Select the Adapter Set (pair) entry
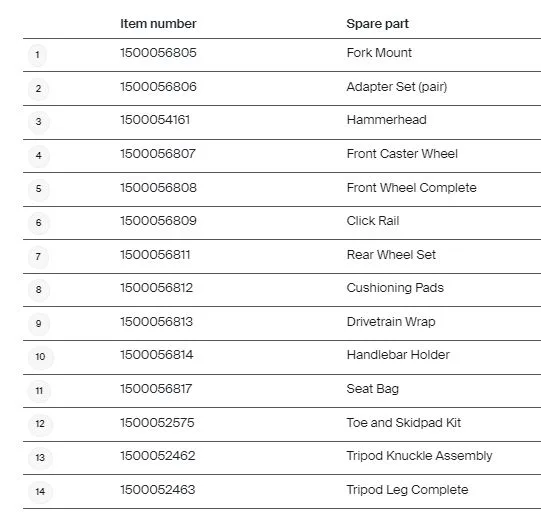The image size is (541, 526). click(397, 87)
